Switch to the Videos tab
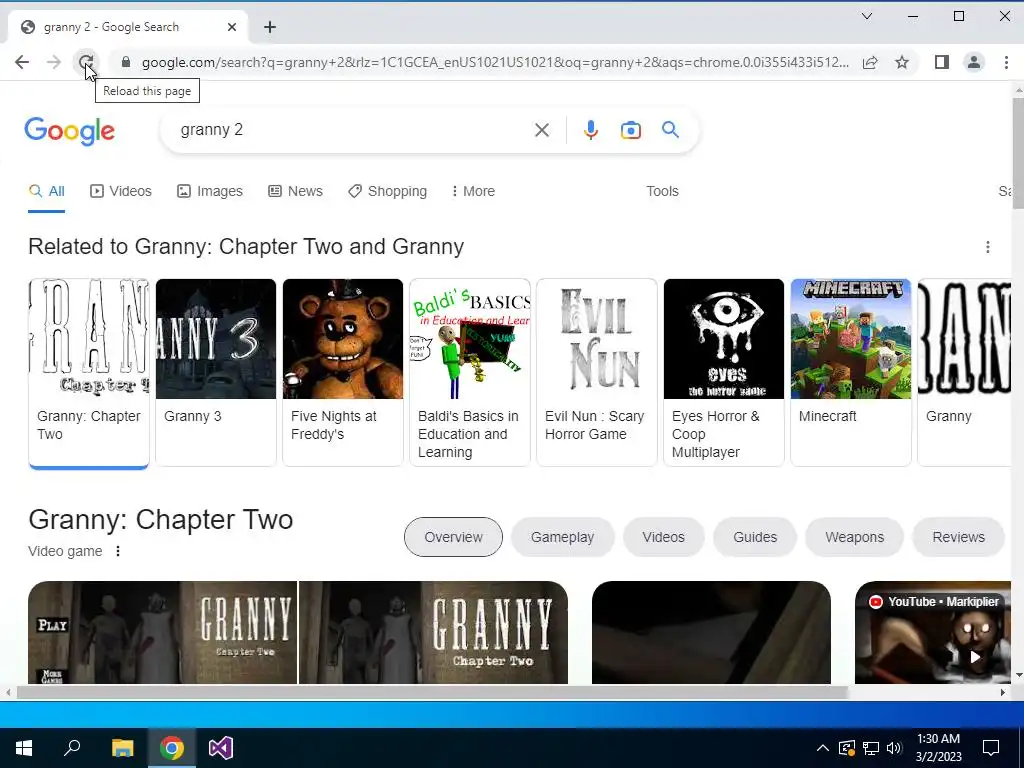The height and width of the screenshot is (768, 1024). pos(121,191)
